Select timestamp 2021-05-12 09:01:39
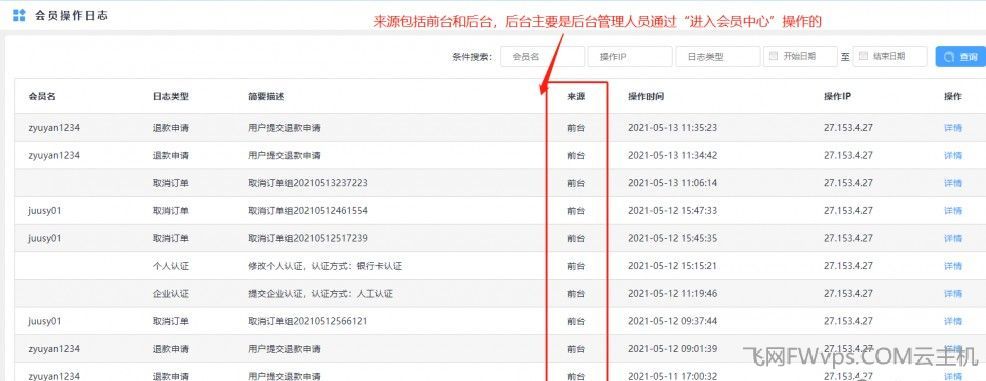The height and width of the screenshot is (381, 986). 672,349
